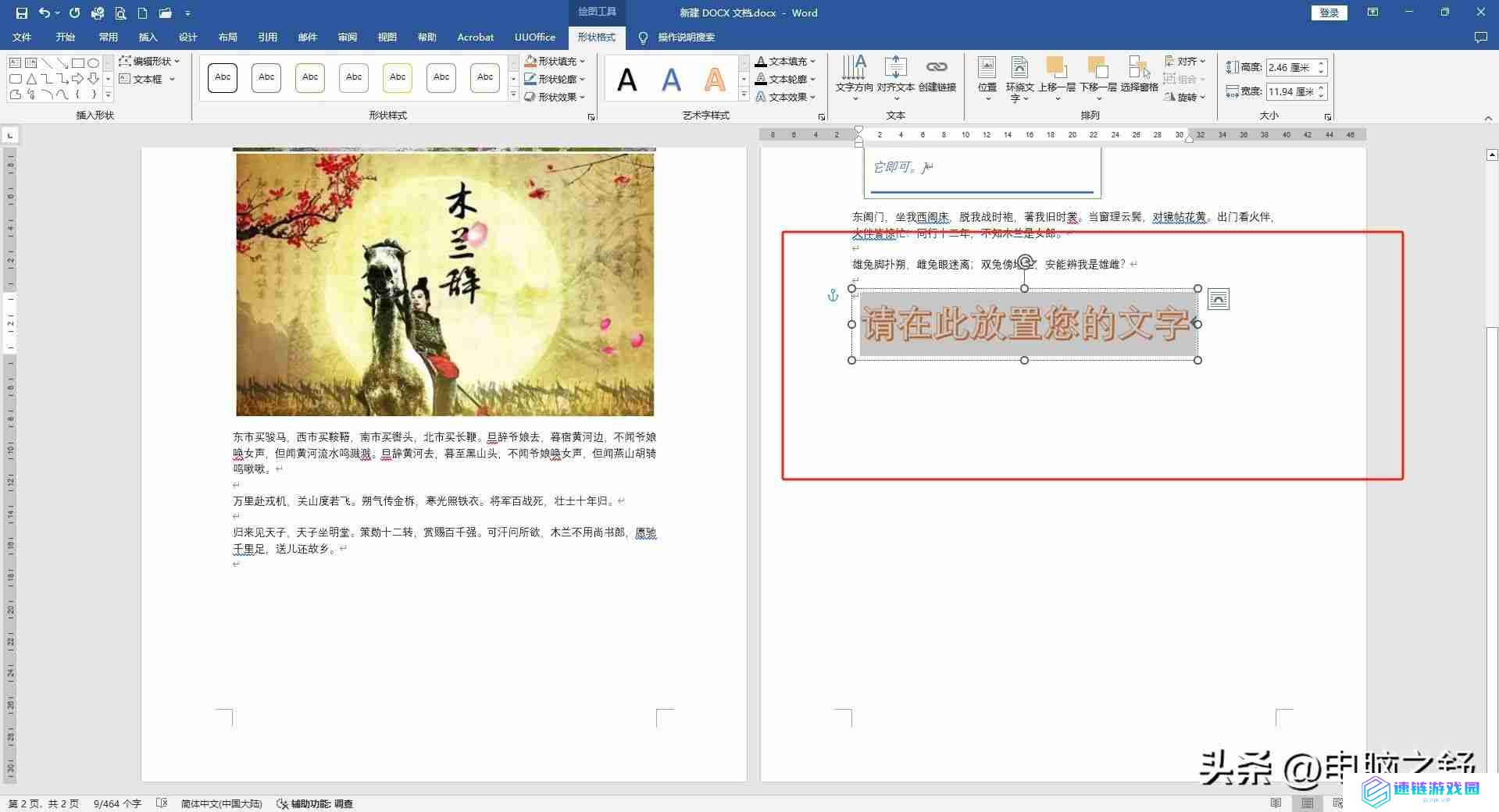This screenshot has height=812, width=1499.
Task: Apply the yellow-outline Abc shape style
Action: point(398,78)
